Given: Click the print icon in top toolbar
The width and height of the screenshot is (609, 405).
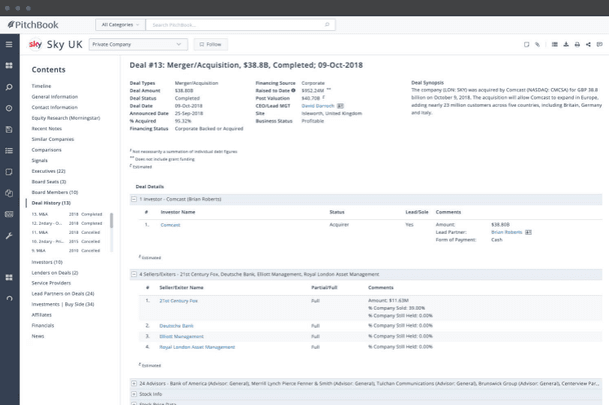Looking at the screenshot, I should (577, 44).
